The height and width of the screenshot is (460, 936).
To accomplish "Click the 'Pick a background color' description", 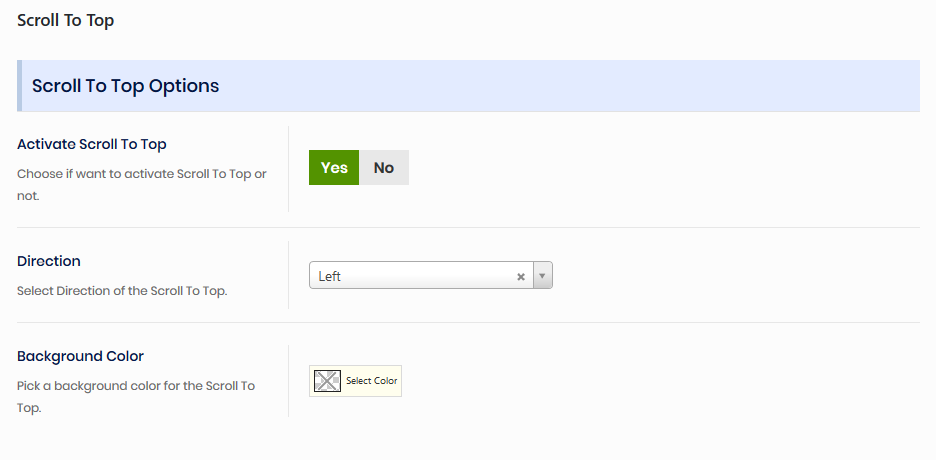I will point(136,386).
